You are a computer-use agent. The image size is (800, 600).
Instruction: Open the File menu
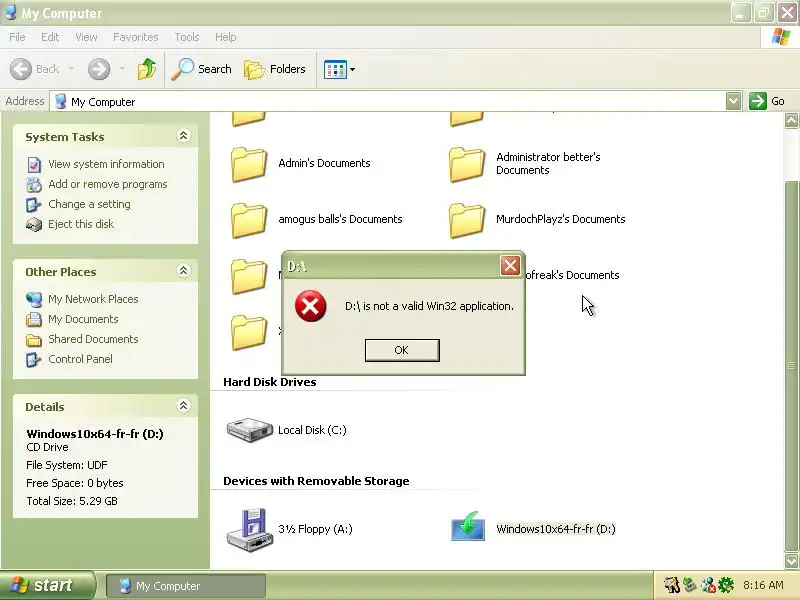[x=17, y=37]
